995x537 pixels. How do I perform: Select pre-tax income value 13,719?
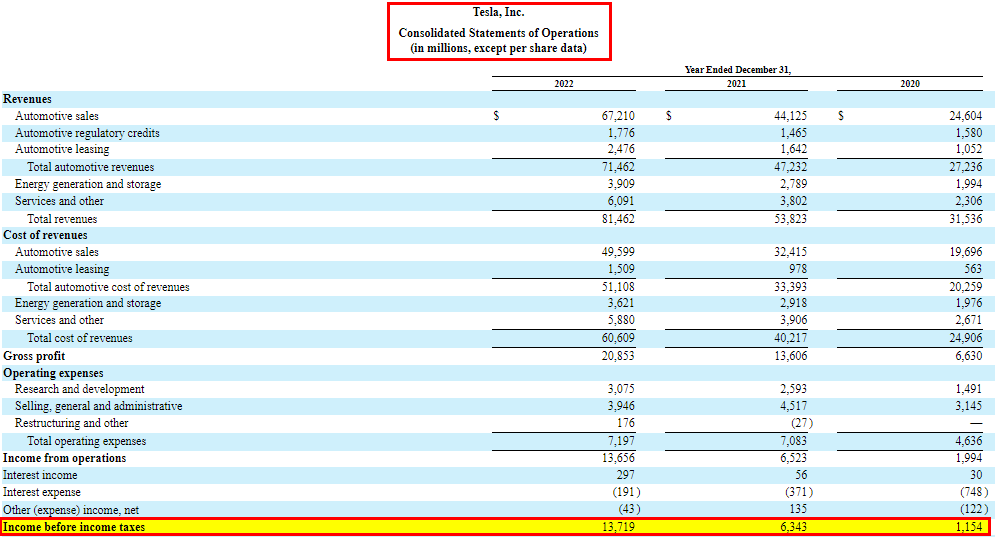618,527
